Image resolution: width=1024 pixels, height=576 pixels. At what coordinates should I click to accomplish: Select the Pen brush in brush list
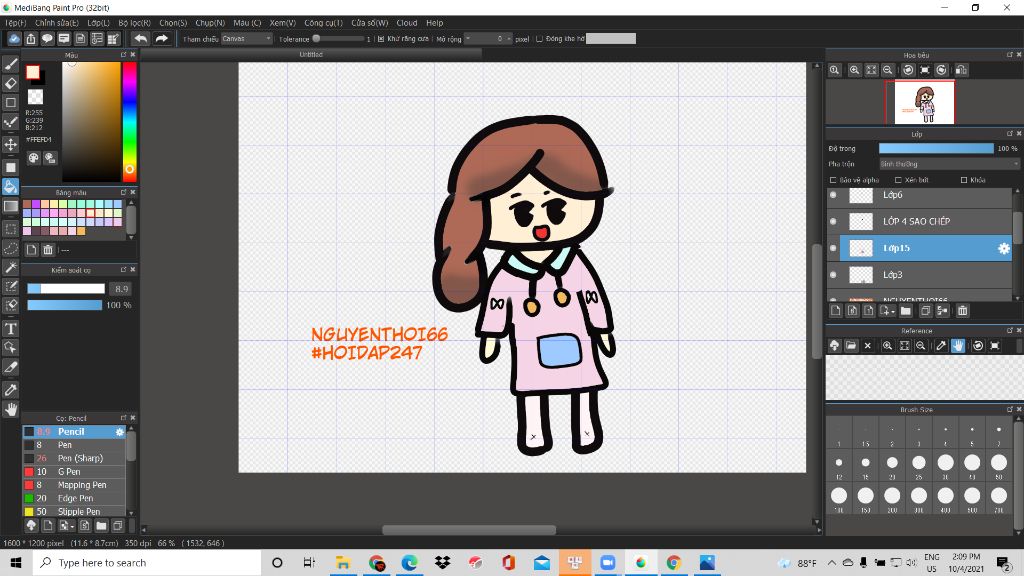pyautogui.click(x=74, y=445)
